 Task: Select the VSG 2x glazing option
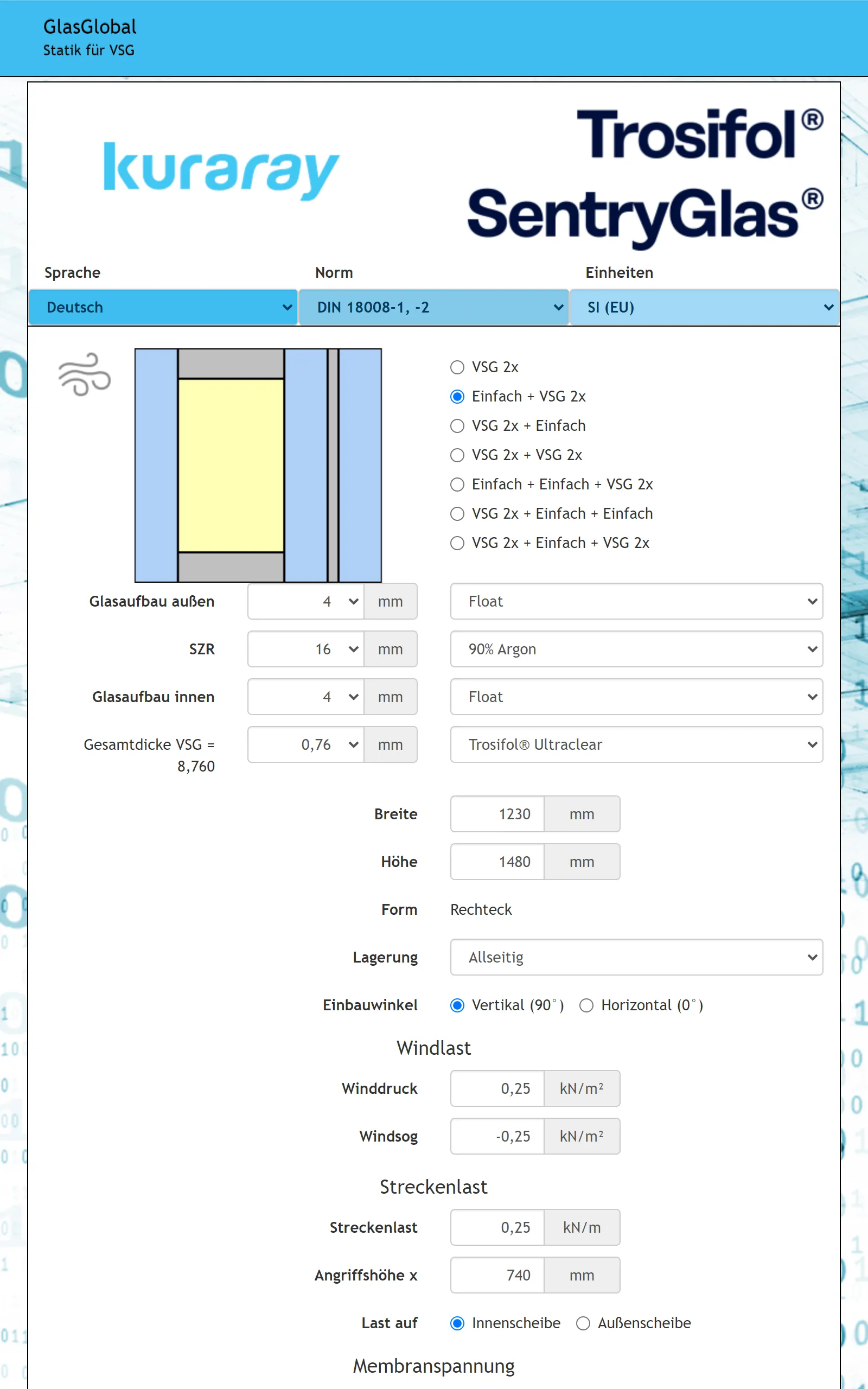click(457, 367)
